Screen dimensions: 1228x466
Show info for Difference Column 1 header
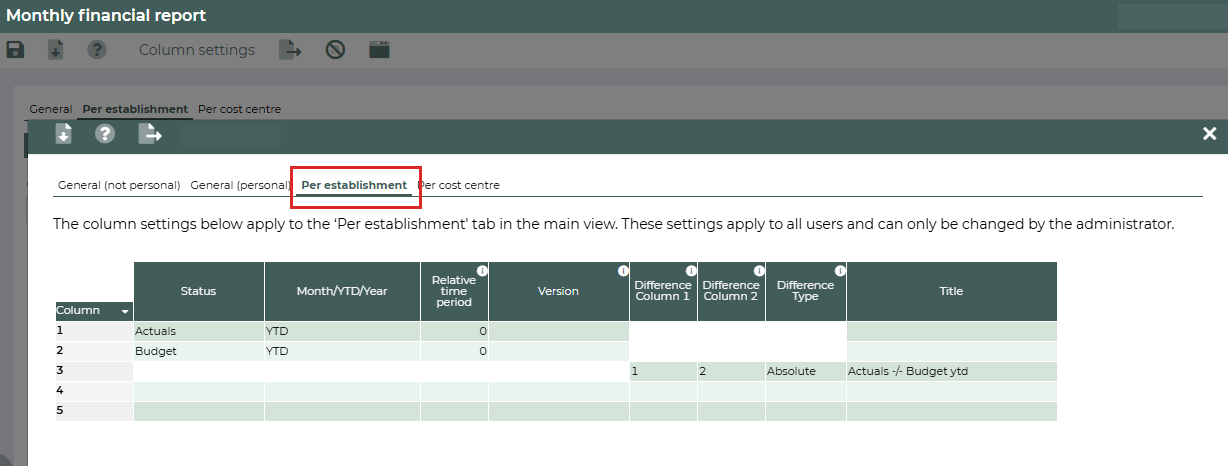[691, 271]
